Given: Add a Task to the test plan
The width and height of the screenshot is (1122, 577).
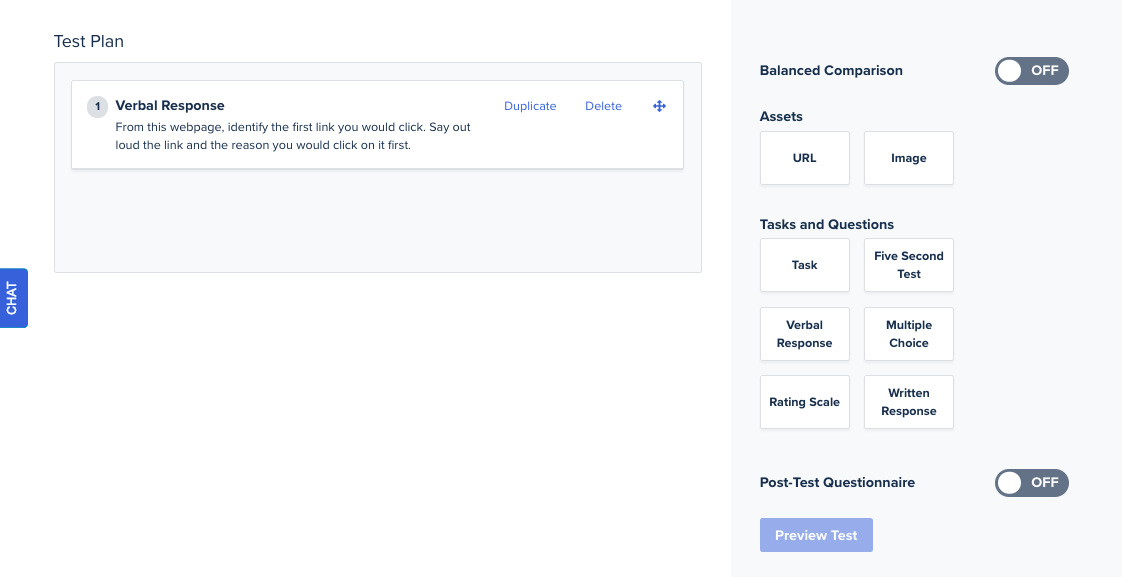Looking at the screenshot, I should 804,265.
